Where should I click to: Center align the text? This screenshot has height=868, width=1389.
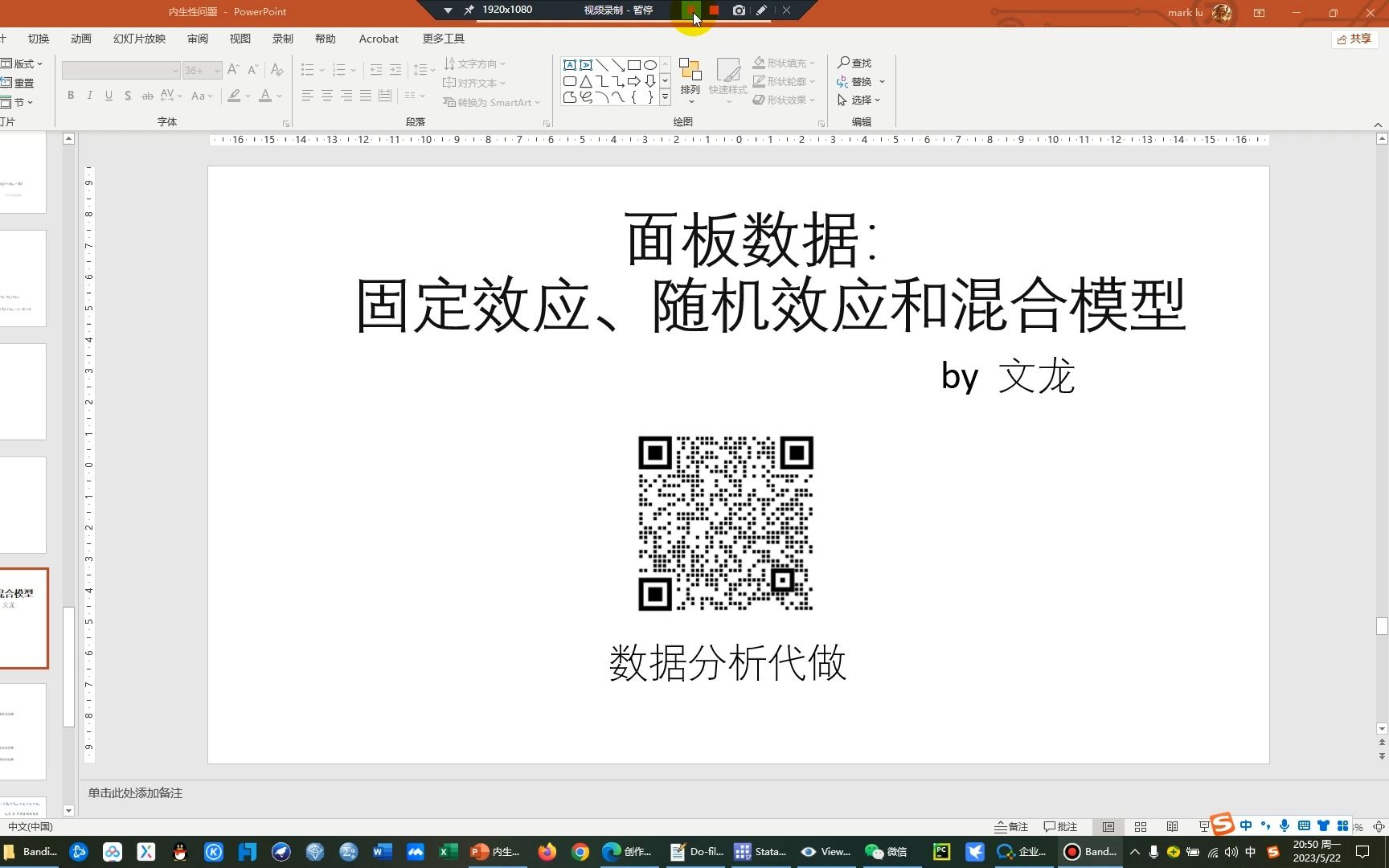point(327,96)
